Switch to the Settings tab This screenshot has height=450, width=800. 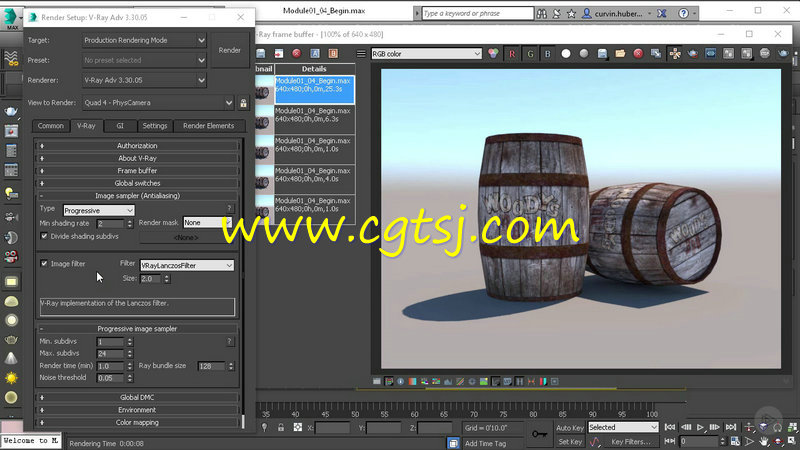tap(155, 126)
